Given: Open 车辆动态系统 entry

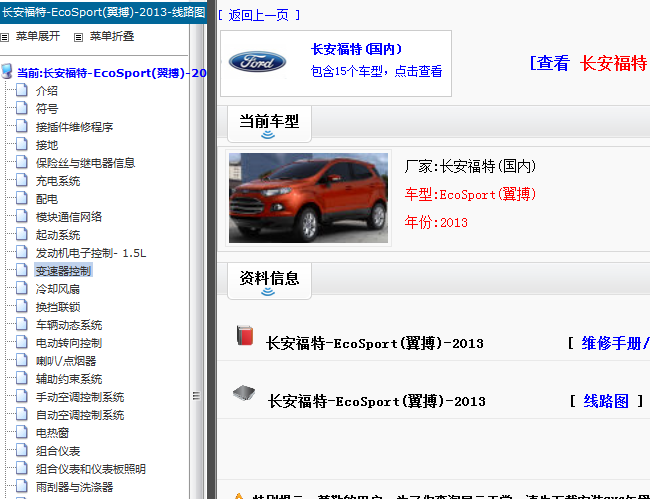Looking at the screenshot, I should pyautogui.click(x=69, y=325).
